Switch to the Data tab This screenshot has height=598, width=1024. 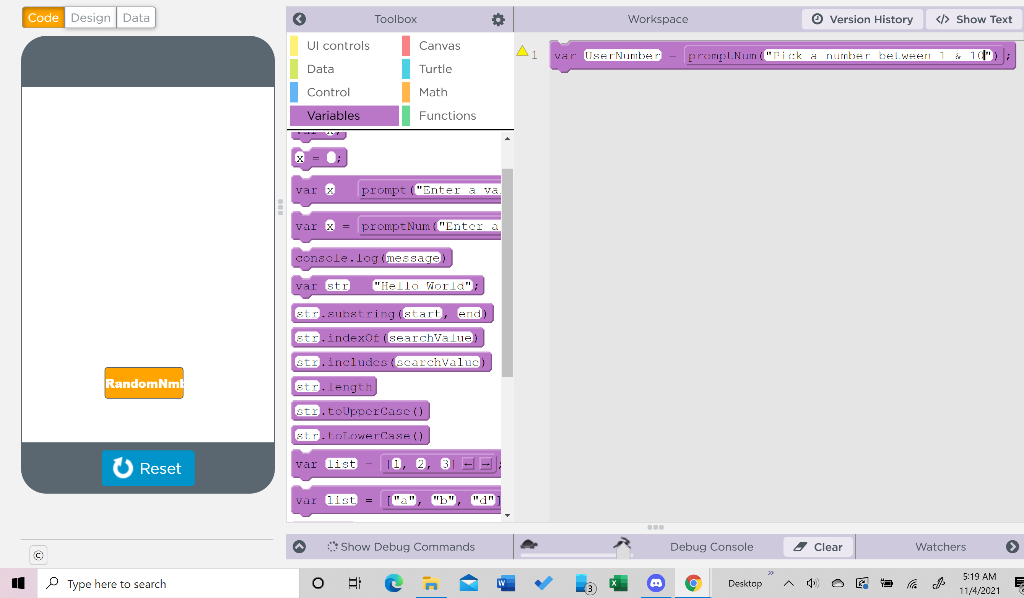pyautogui.click(x=135, y=17)
